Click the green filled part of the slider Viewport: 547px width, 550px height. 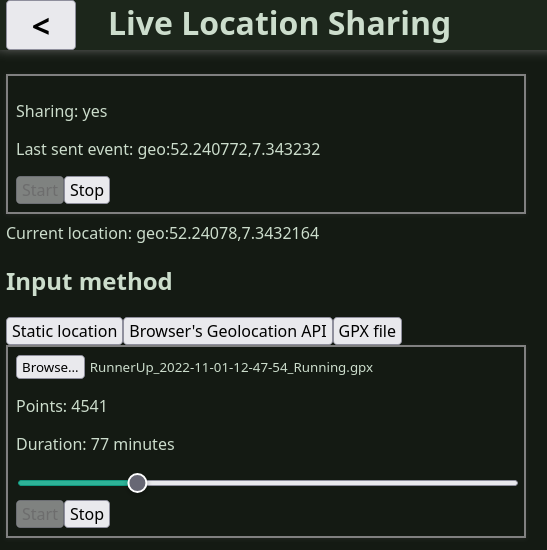click(73, 483)
